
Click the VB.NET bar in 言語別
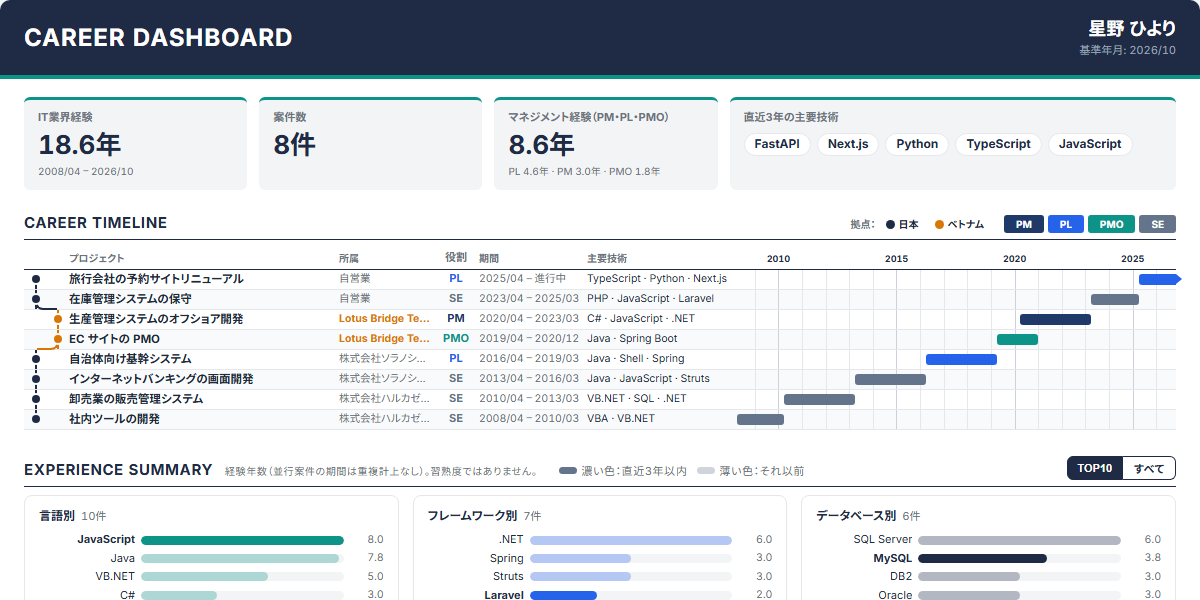point(205,577)
